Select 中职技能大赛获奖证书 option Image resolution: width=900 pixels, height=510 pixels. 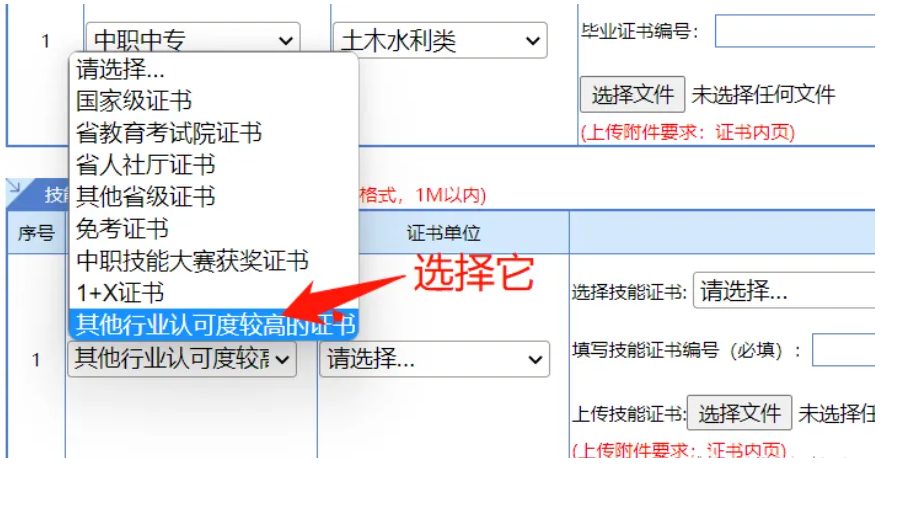[214, 261]
